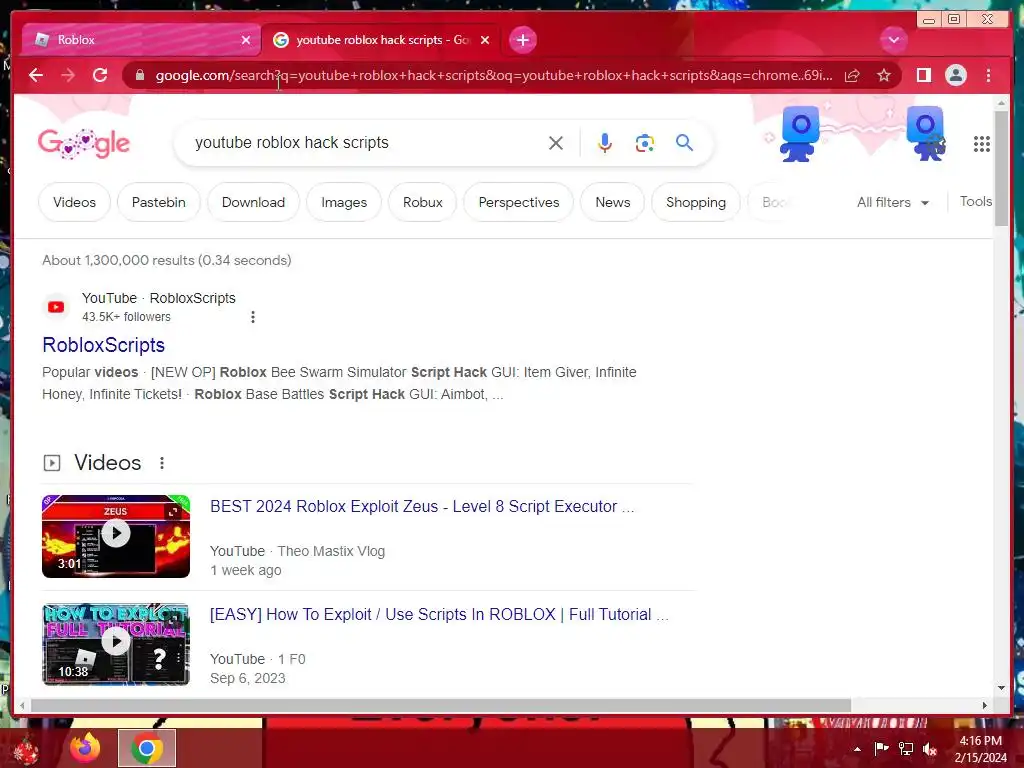Click the browser forward arrow
The image size is (1024, 768).
point(68,75)
